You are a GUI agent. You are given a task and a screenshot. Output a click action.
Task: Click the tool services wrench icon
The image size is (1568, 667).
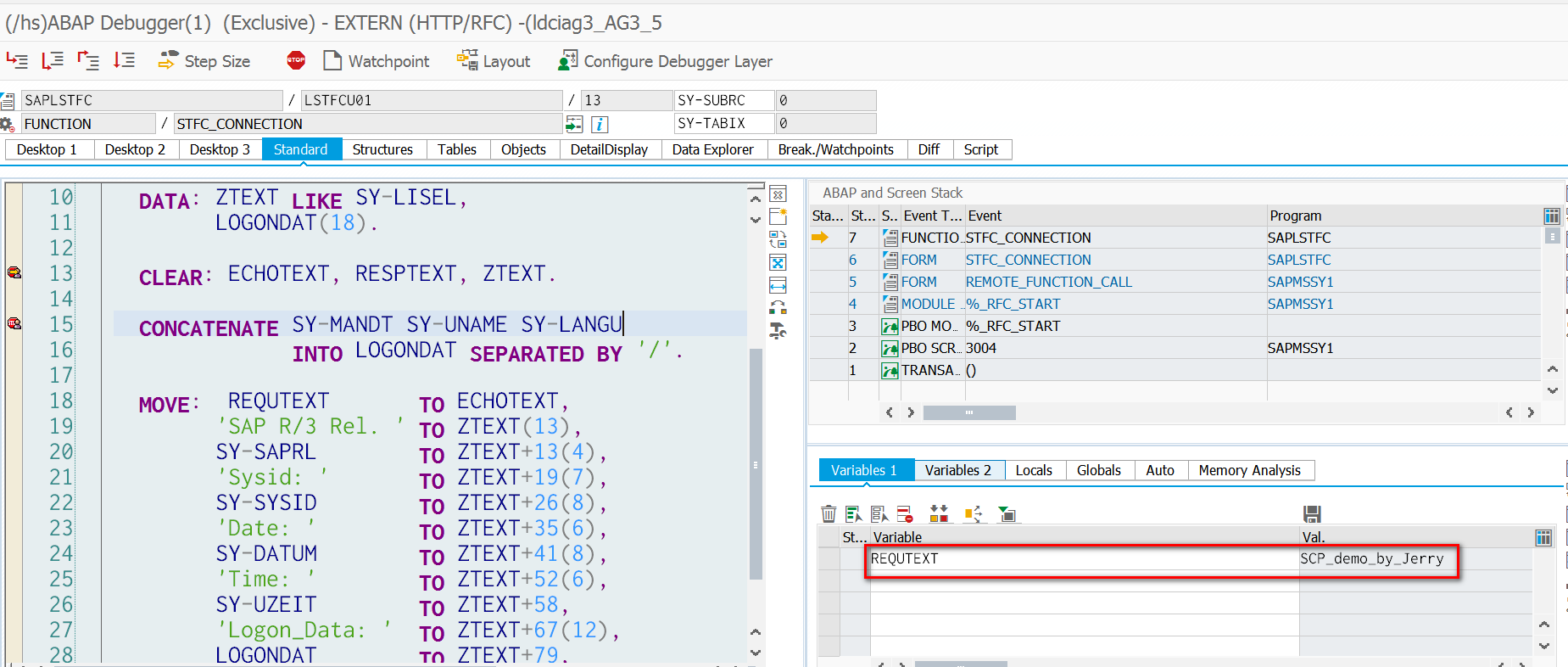(x=778, y=331)
